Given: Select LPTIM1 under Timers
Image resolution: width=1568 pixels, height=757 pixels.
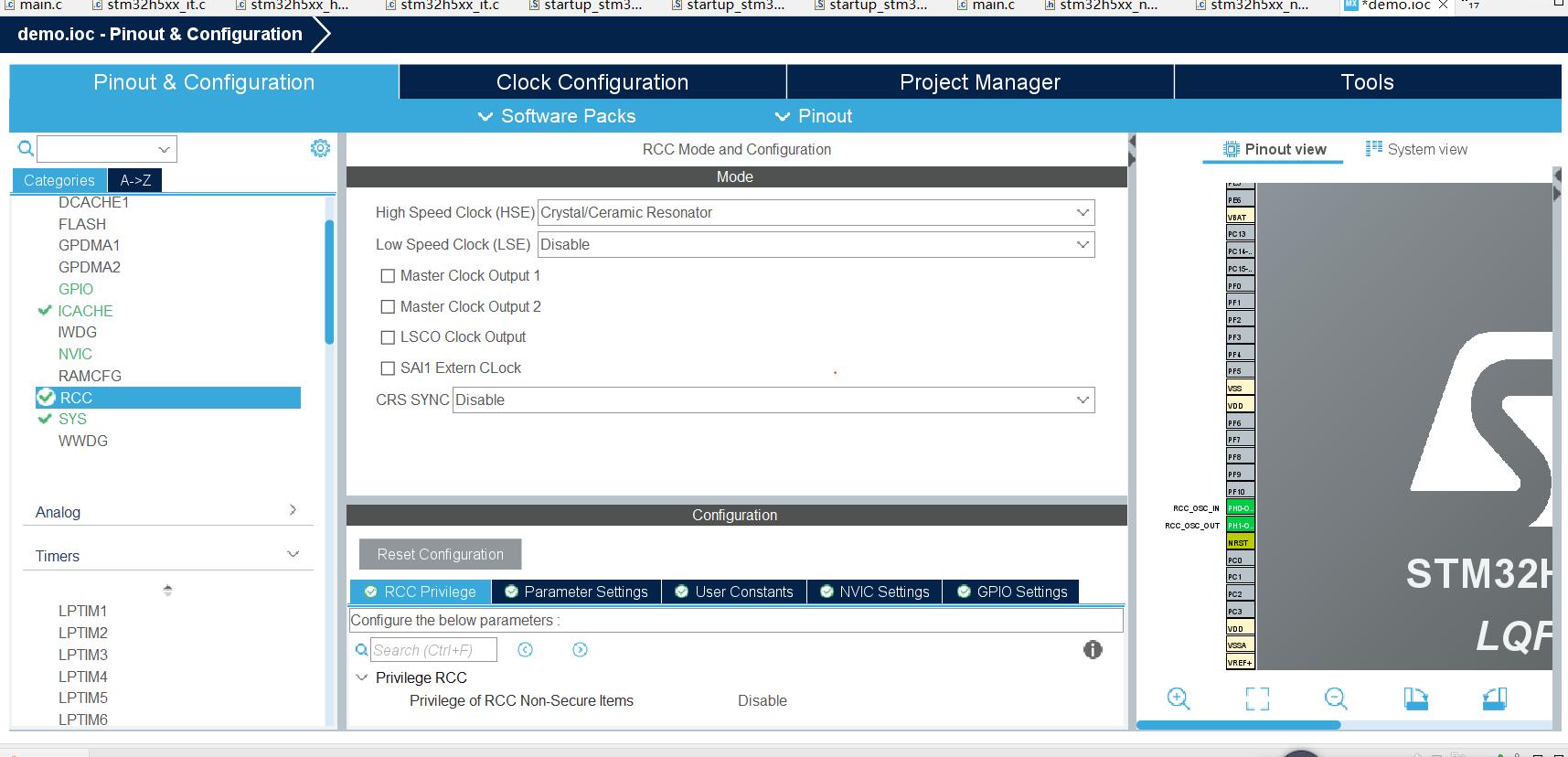Looking at the screenshot, I should click(x=83, y=611).
